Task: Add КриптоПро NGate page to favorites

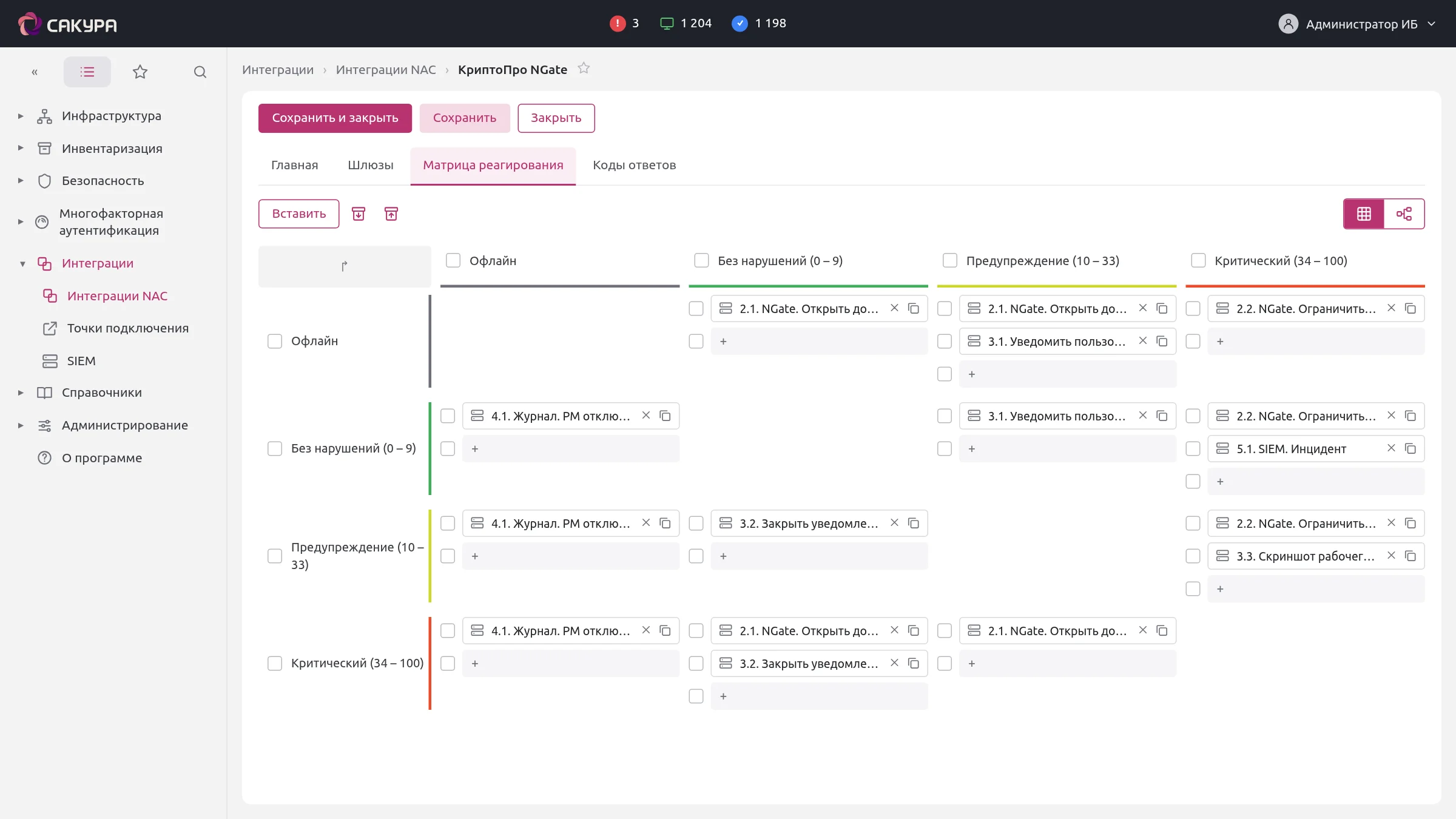Action: click(584, 69)
